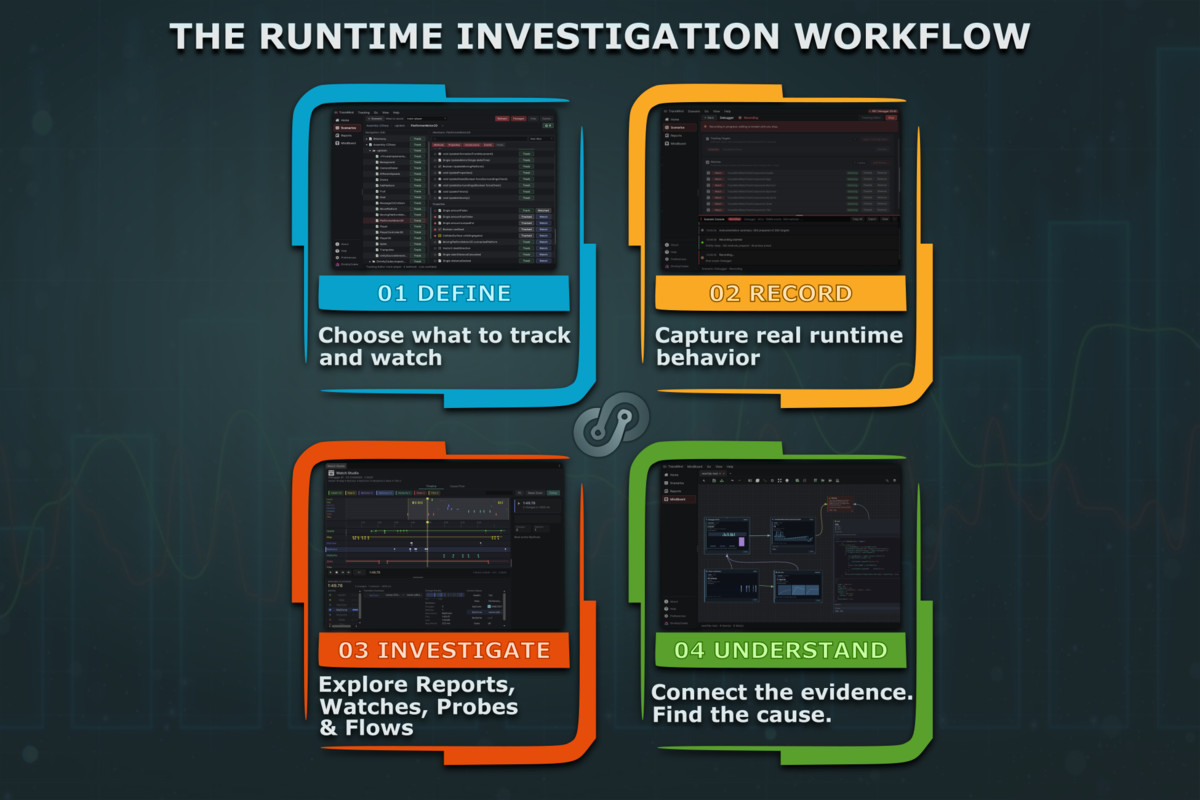
Task: Select the Watch Studio tab in the Investigate screenshot
Action: pos(336,466)
